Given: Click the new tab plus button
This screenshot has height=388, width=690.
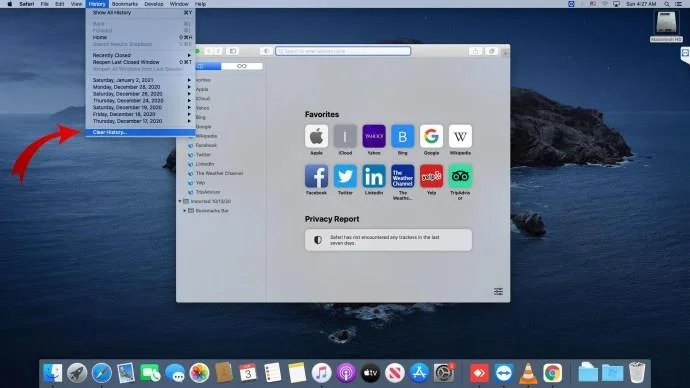Looking at the screenshot, I should tap(505, 52).
